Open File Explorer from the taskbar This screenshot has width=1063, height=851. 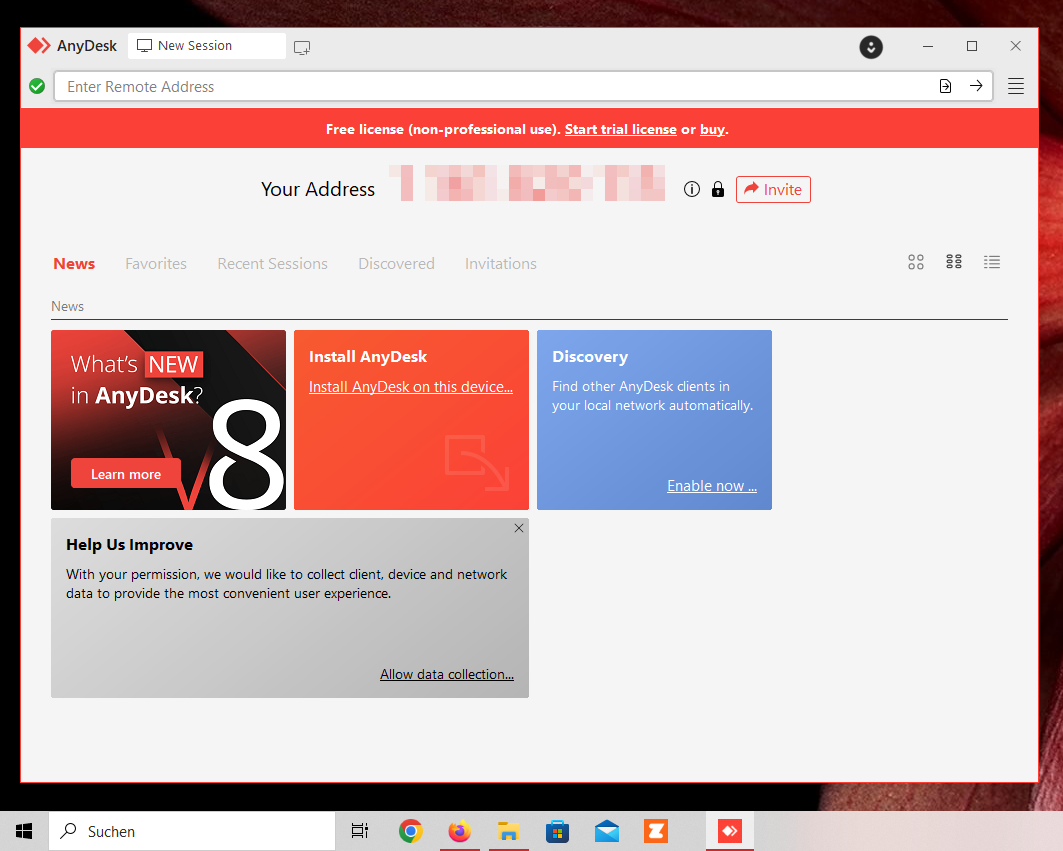click(508, 831)
